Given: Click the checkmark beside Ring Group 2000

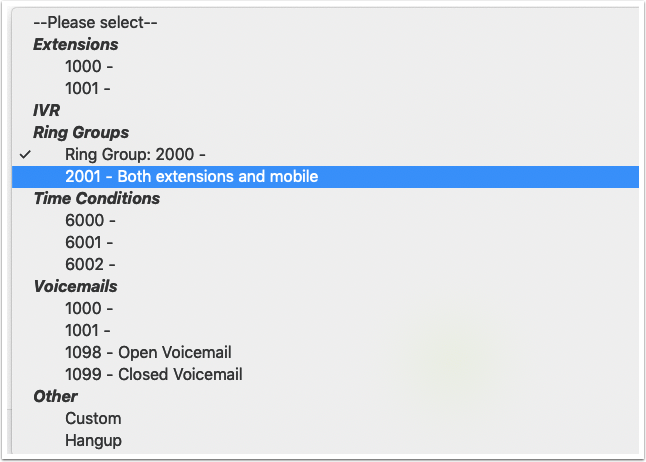Looking at the screenshot, I should point(25,154).
